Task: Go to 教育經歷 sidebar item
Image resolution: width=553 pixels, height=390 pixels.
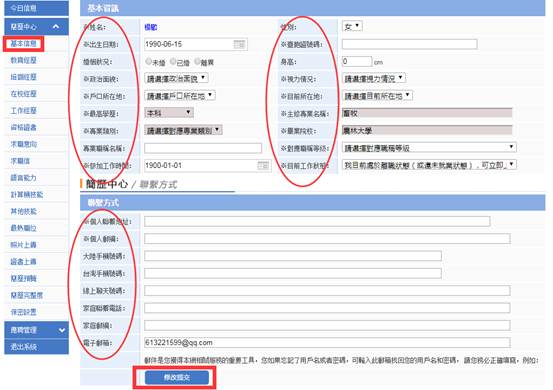Action: pyautogui.click(x=24, y=60)
